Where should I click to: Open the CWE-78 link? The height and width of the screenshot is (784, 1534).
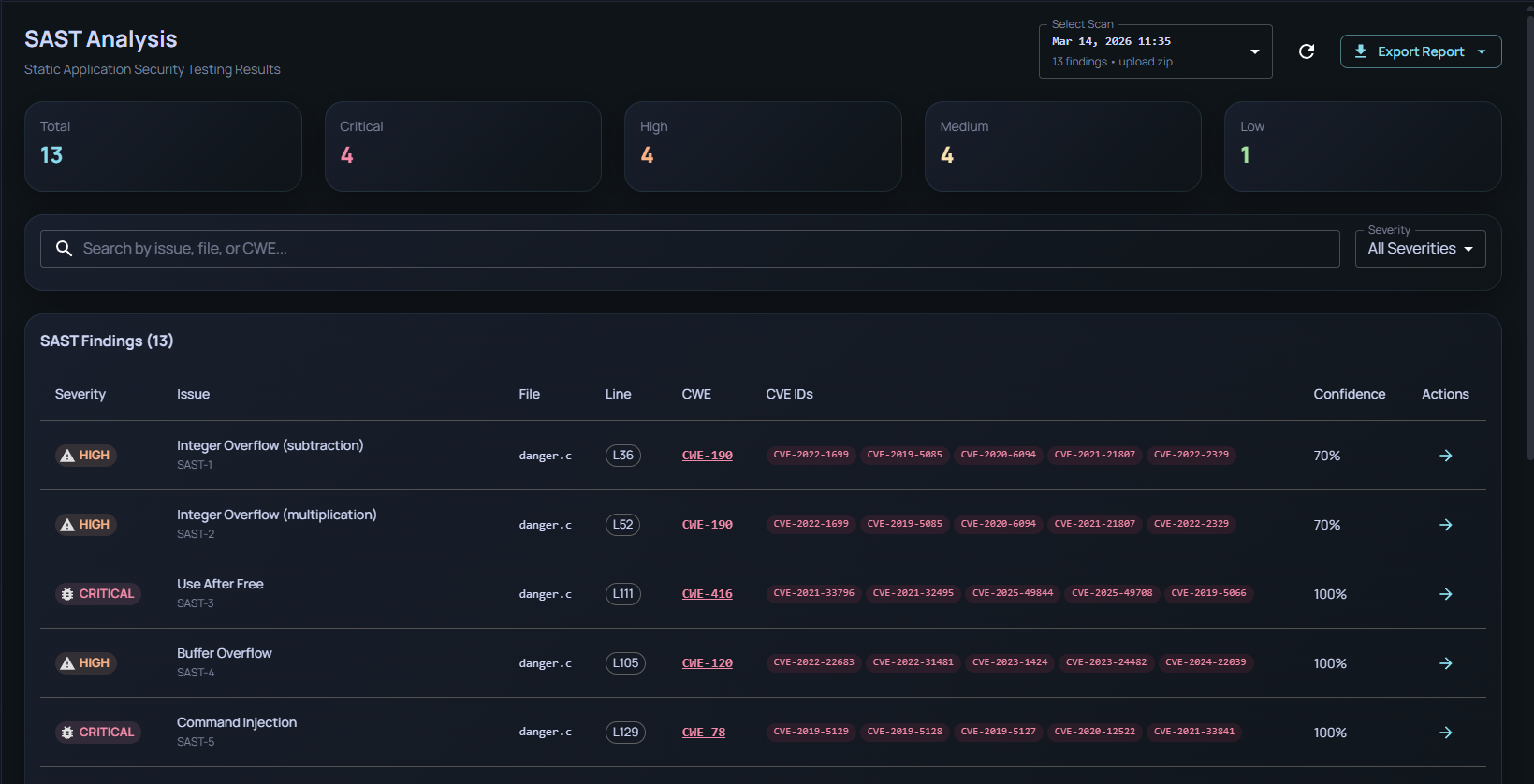click(703, 733)
